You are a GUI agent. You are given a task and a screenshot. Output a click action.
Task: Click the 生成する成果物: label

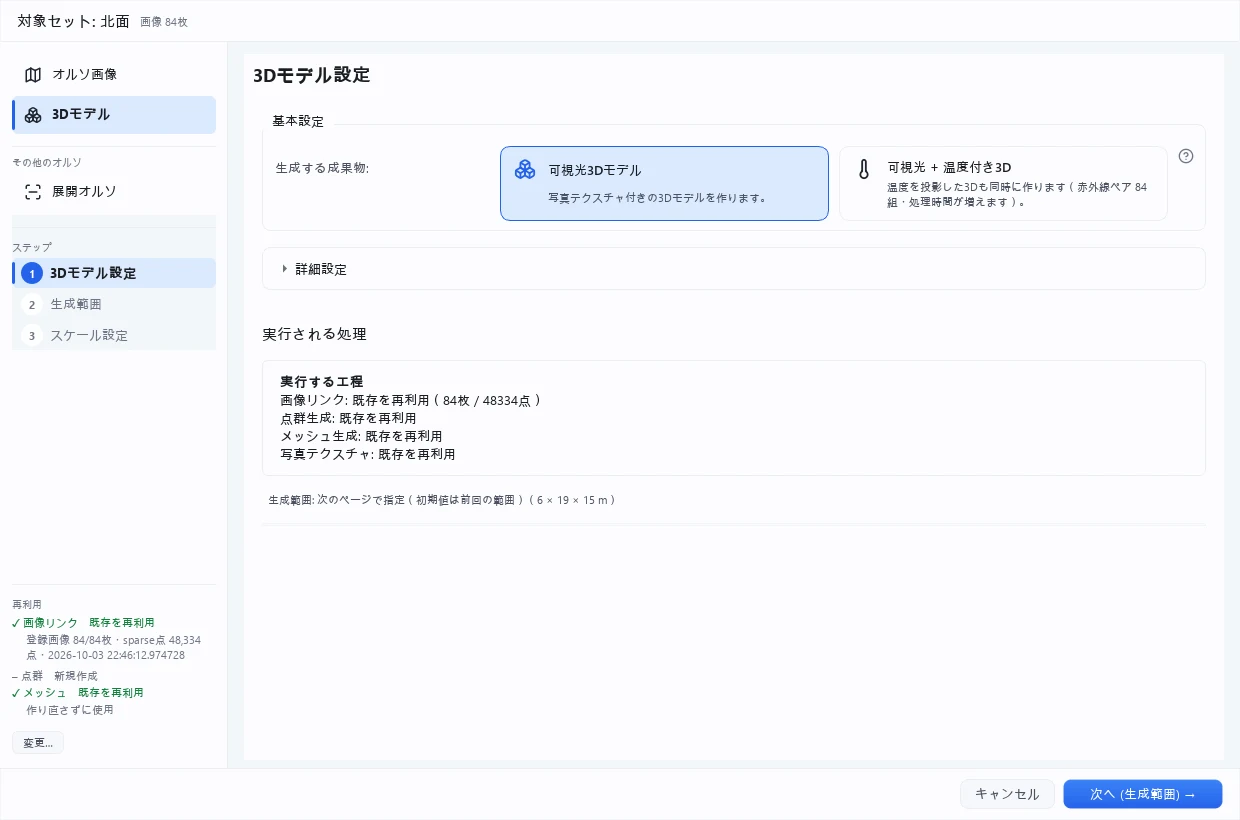point(322,168)
